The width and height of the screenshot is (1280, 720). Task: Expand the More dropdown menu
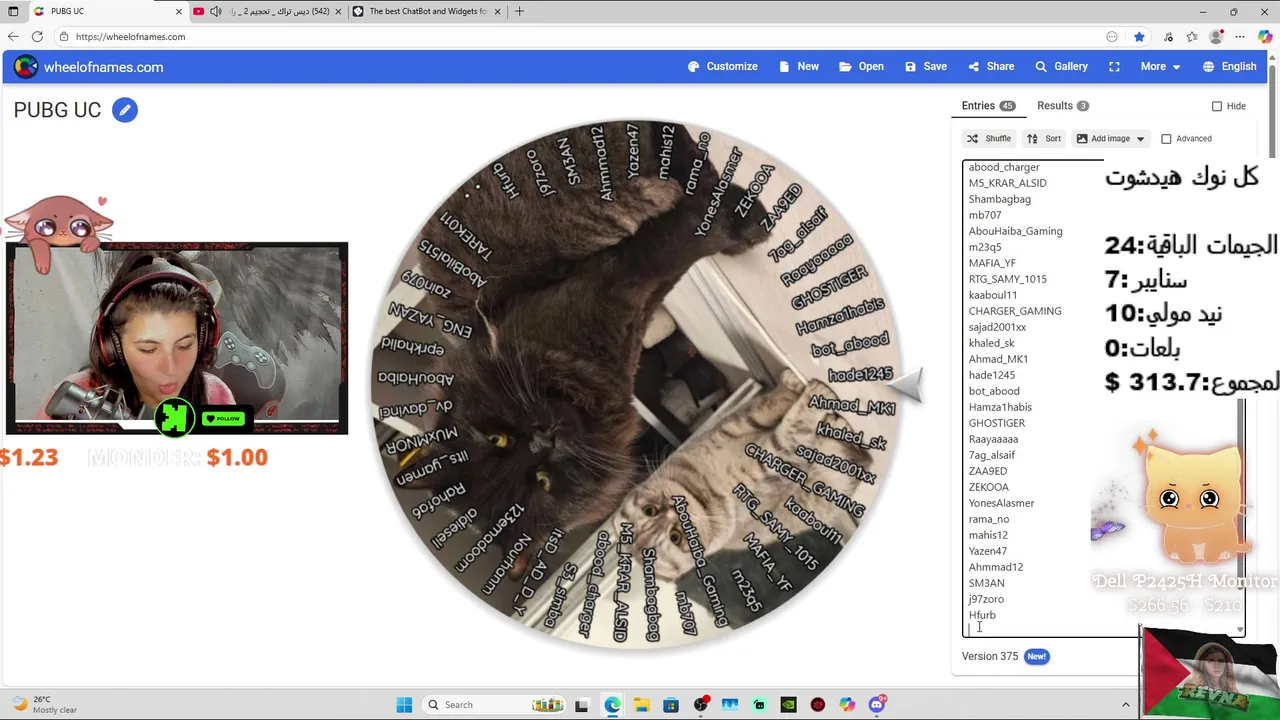(x=1160, y=67)
